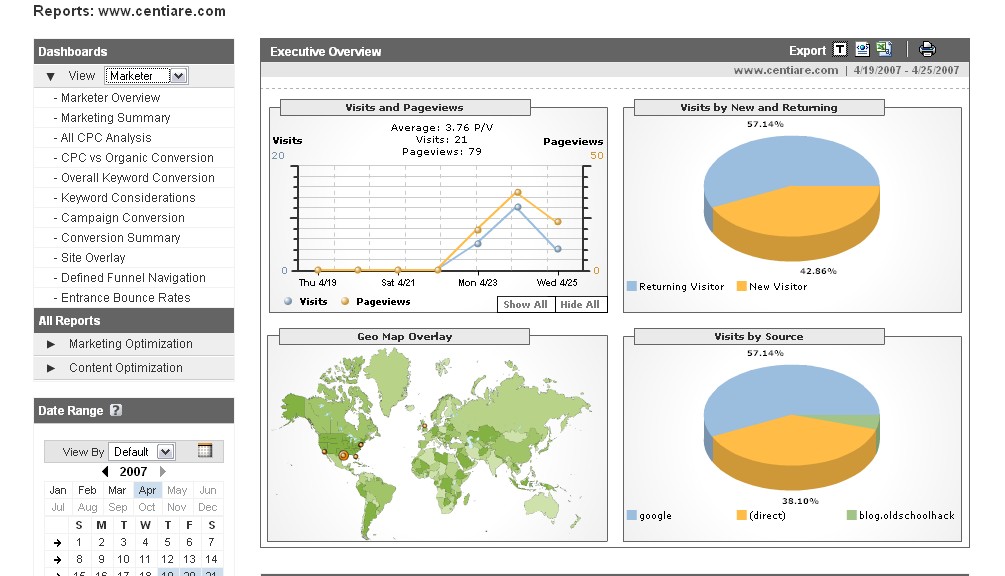The width and height of the screenshot is (1005, 576).
Task: Open CPC vs Organic Conversion report
Action: pyautogui.click(x=137, y=158)
